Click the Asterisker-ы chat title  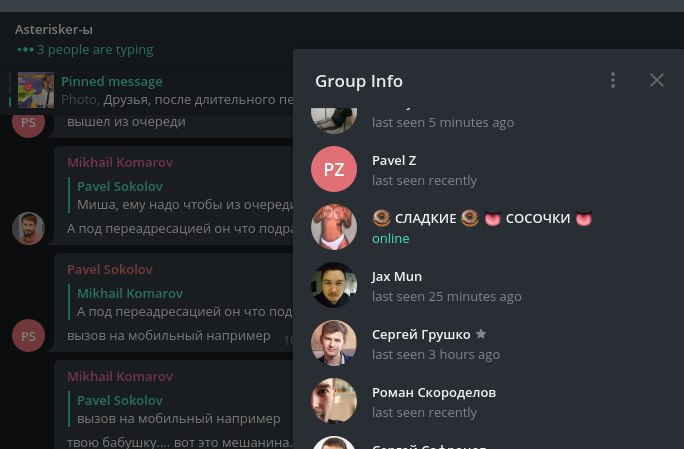54,30
